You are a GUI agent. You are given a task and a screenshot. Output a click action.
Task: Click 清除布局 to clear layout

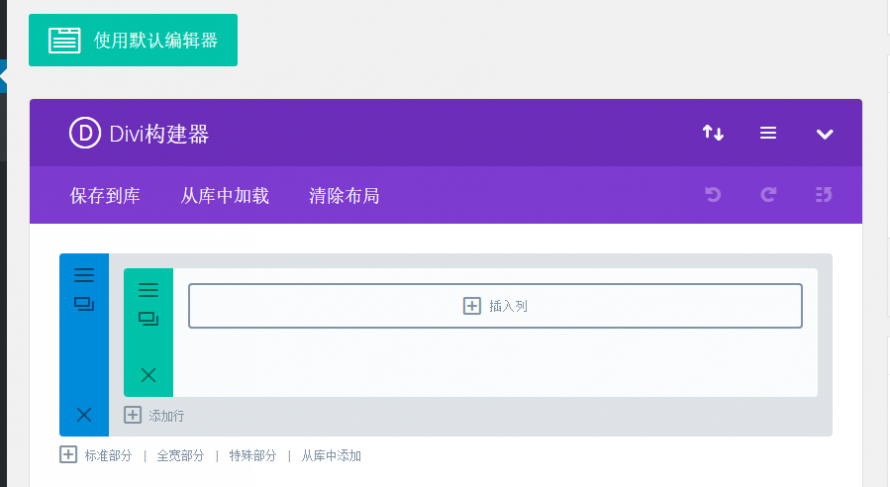[344, 196]
